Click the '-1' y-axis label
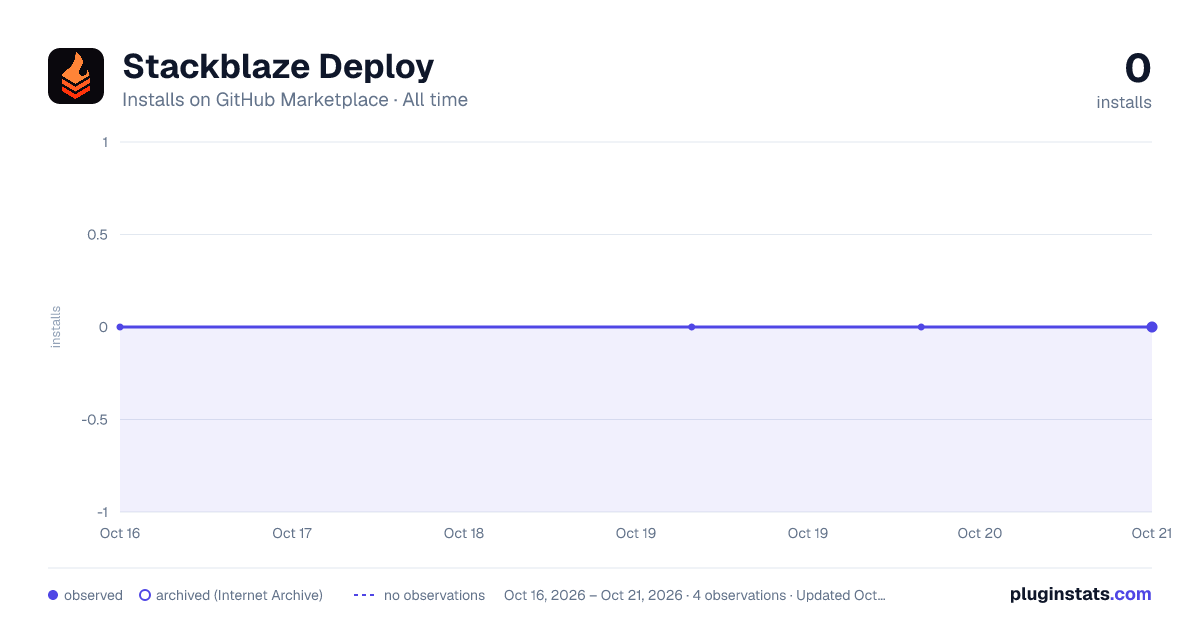 pos(102,512)
